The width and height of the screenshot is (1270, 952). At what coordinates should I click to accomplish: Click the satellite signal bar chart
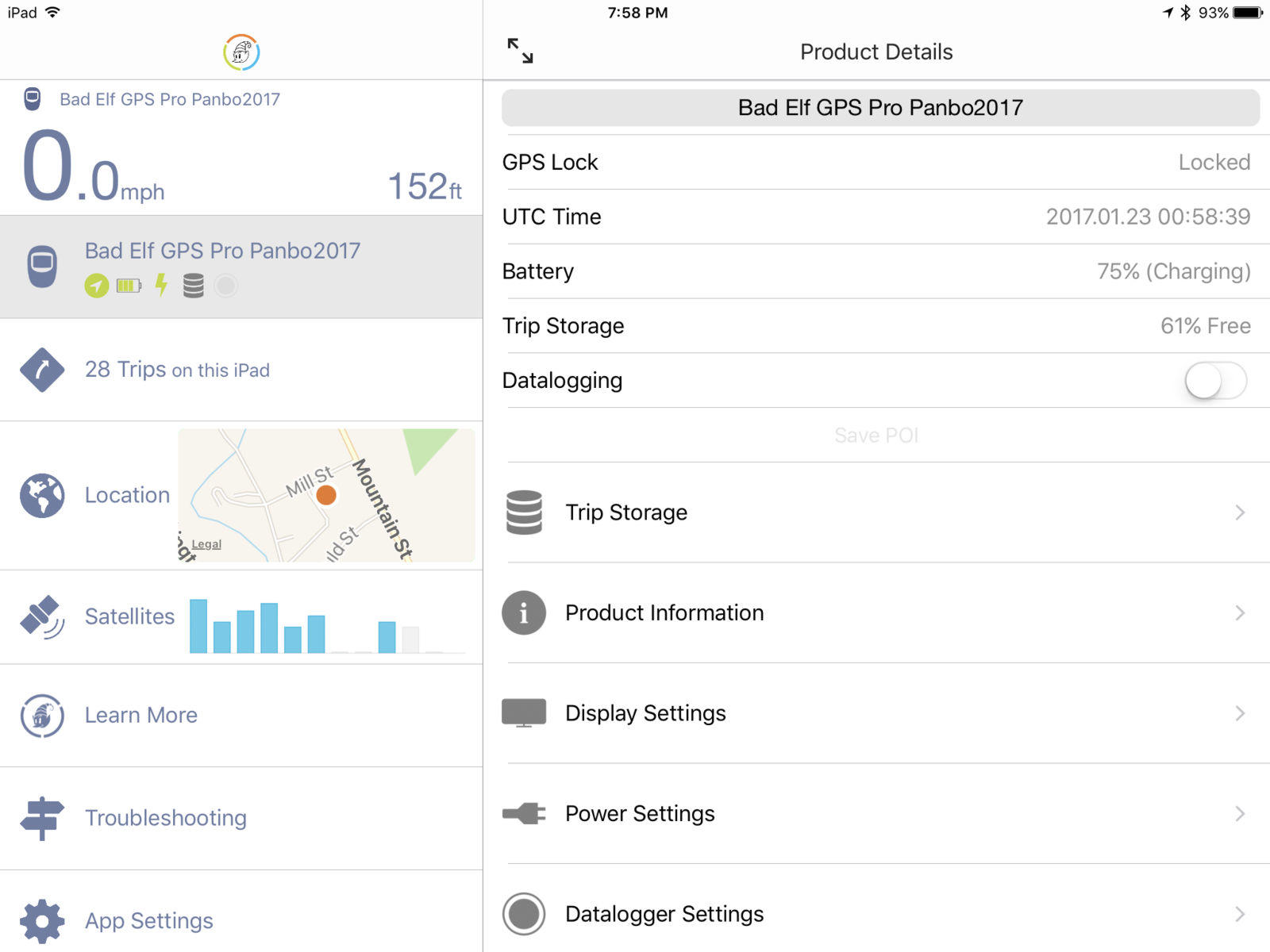coord(327,626)
